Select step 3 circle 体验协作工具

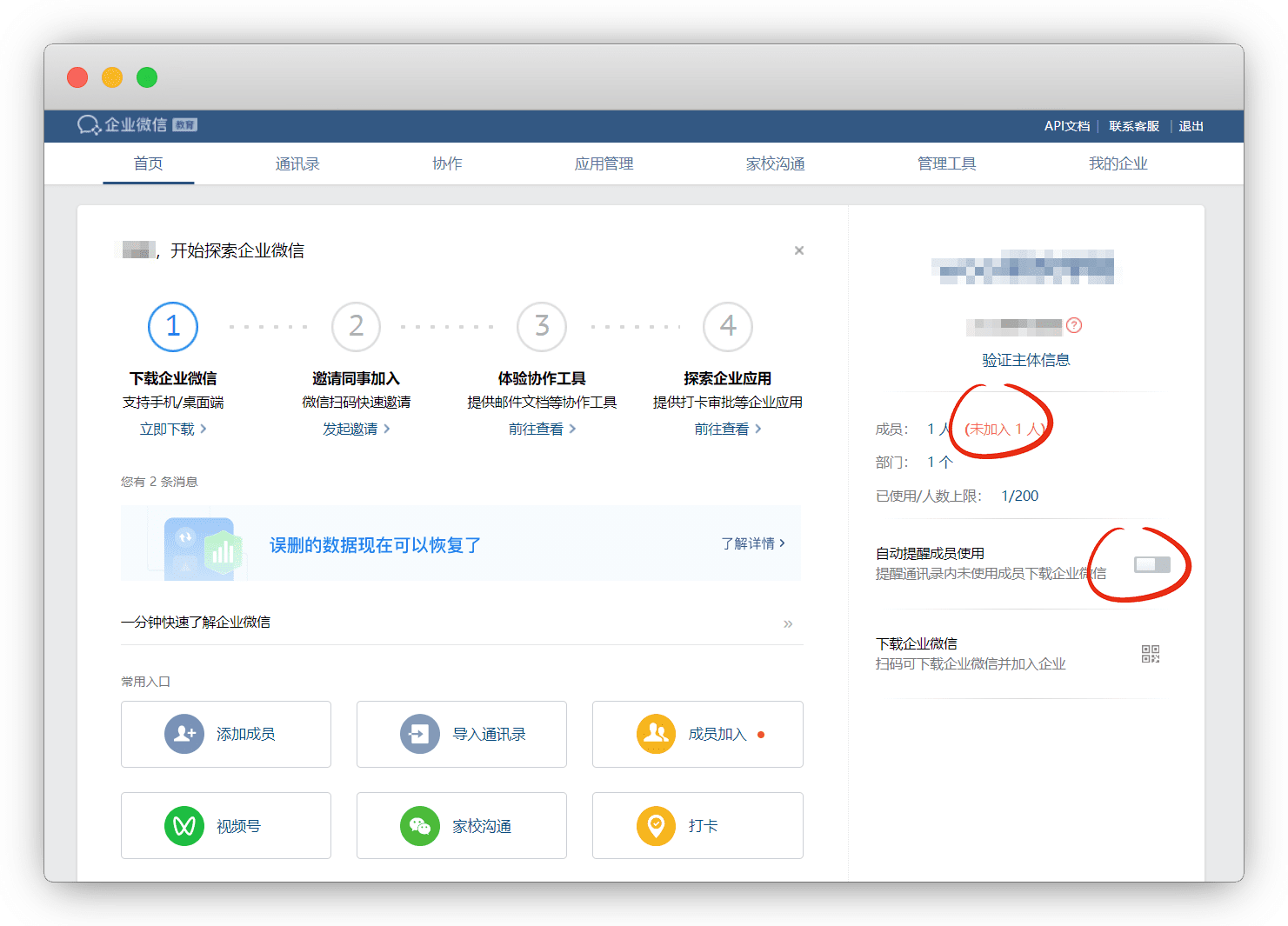pyautogui.click(x=542, y=327)
